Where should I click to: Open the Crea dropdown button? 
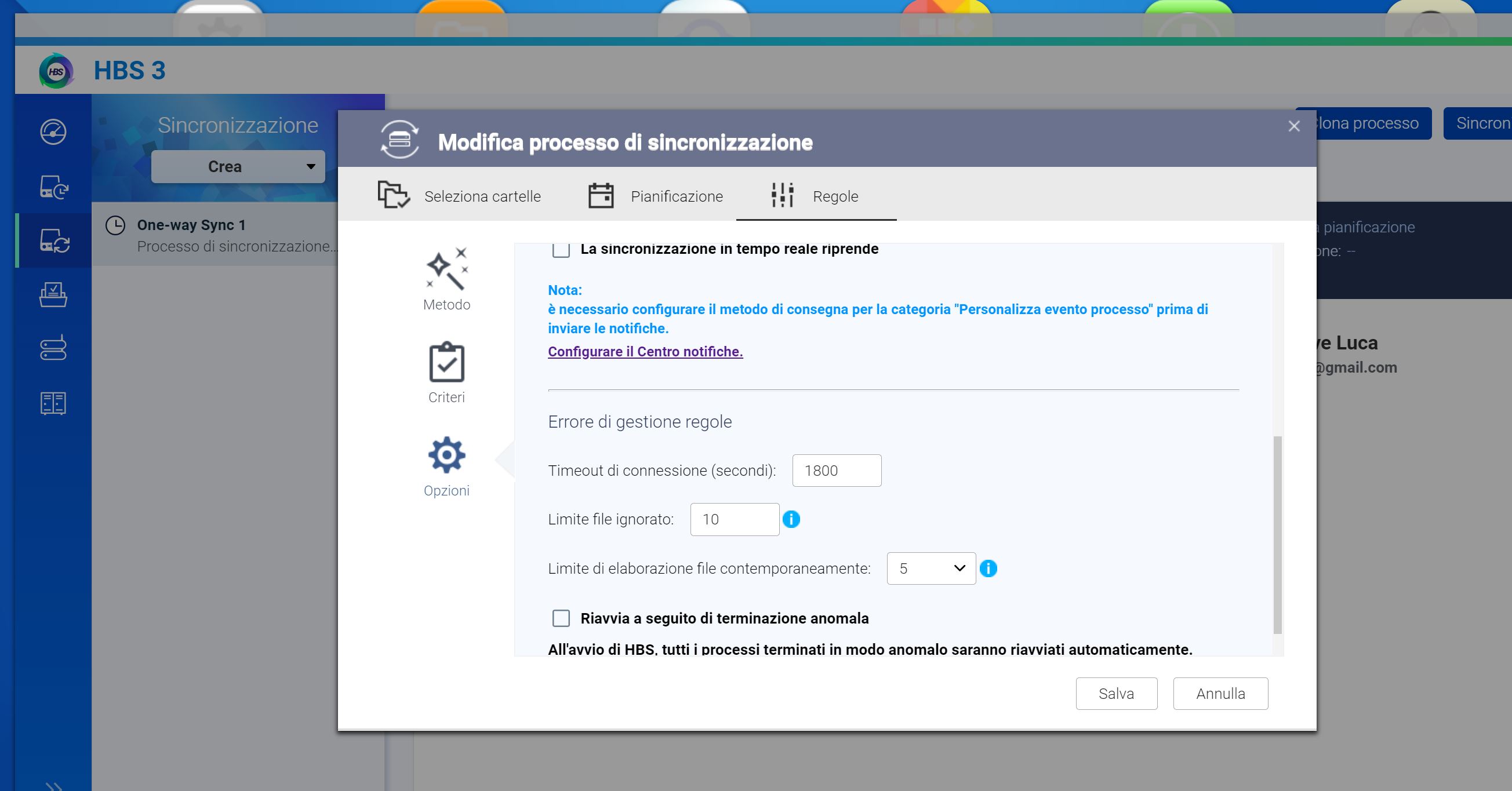238,167
